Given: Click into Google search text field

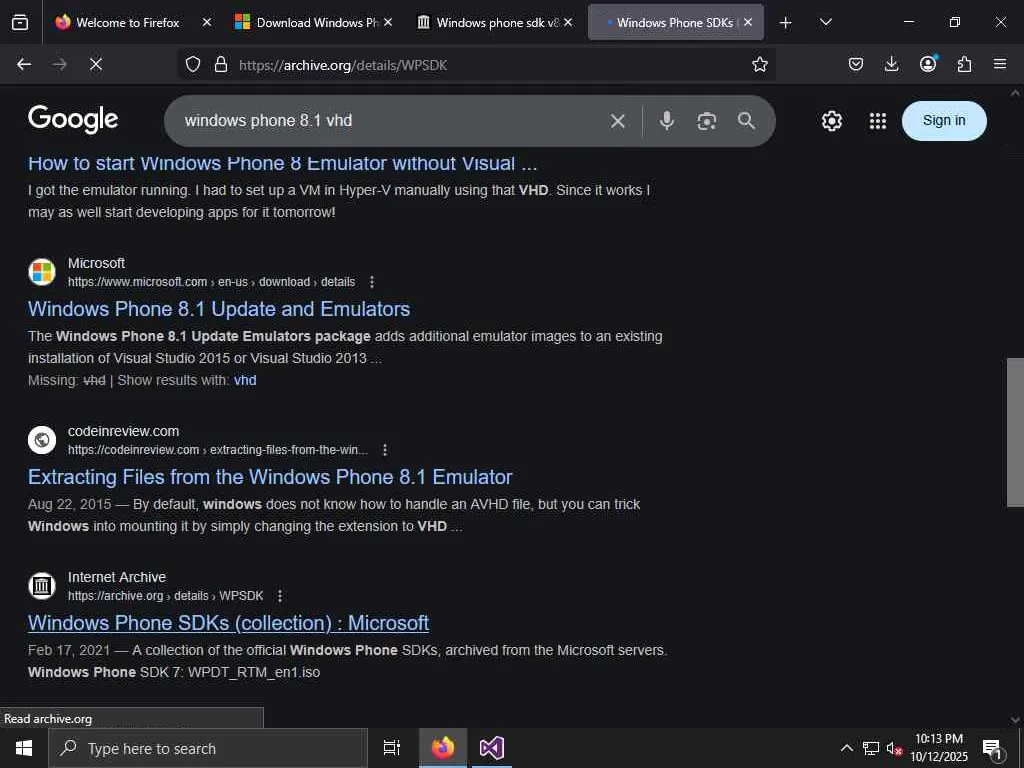Looking at the screenshot, I should click(x=392, y=121).
